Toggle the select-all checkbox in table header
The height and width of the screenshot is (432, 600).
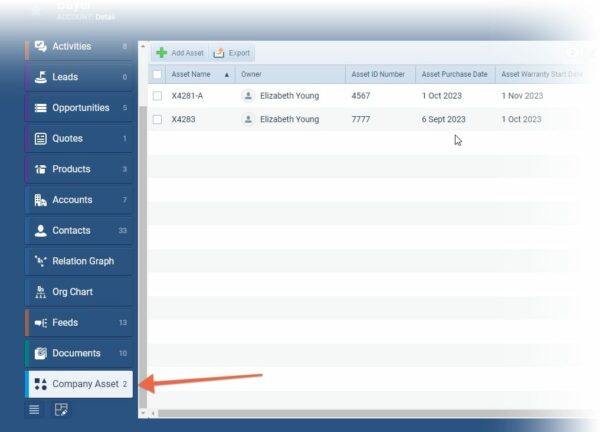point(157,74)
